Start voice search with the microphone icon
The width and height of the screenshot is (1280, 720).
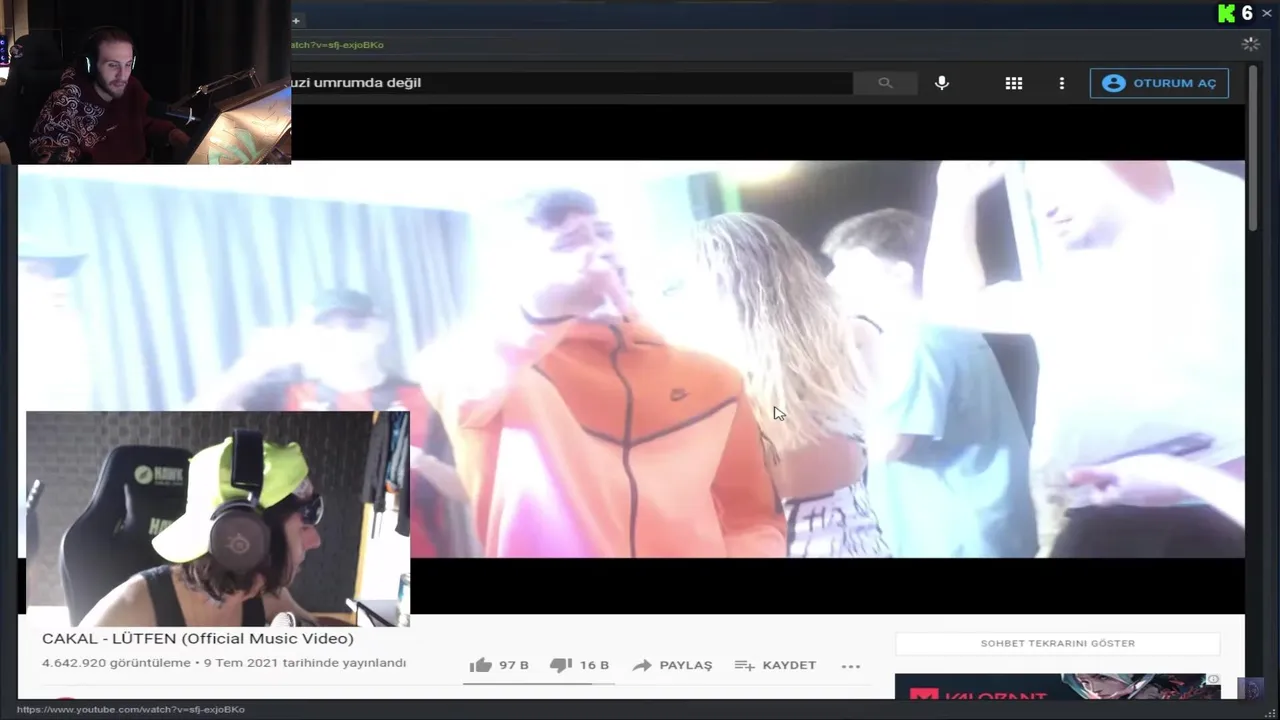coord(941,83)
